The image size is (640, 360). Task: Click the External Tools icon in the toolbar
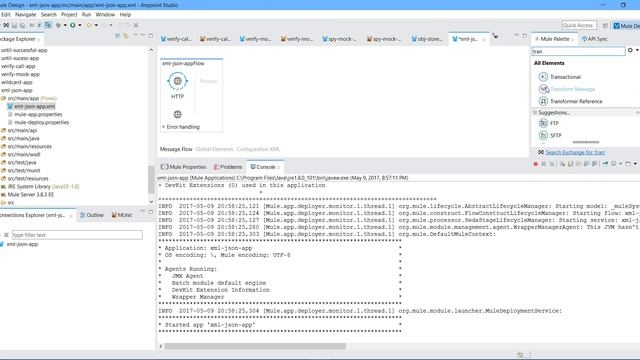pyautogui.click(x=89, y=25)
